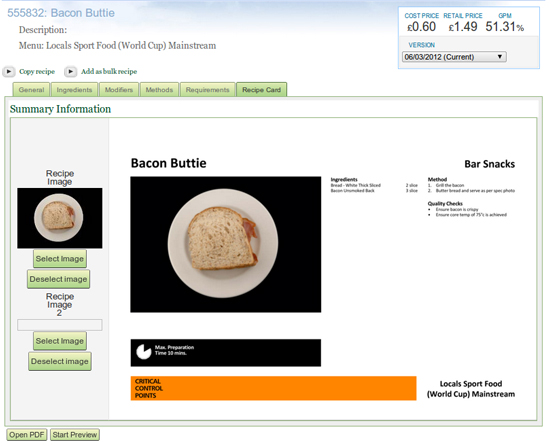This screenshot has width=550, height=446.
Task: Select the Recipe Card tab
Action: point(261,90)
